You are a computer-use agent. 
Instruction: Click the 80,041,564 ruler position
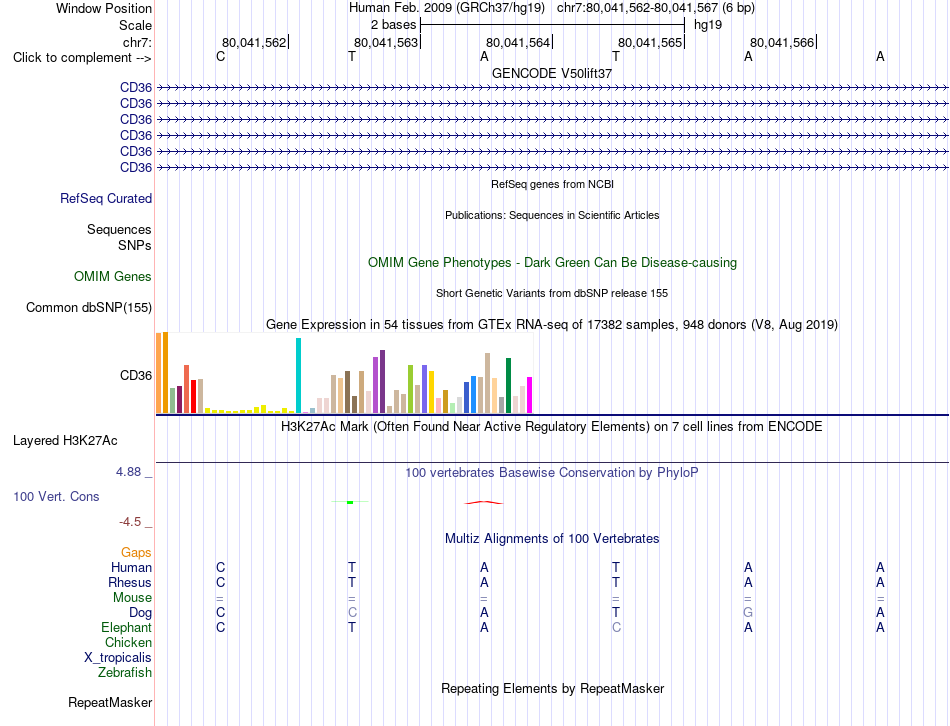click(518, 42)
